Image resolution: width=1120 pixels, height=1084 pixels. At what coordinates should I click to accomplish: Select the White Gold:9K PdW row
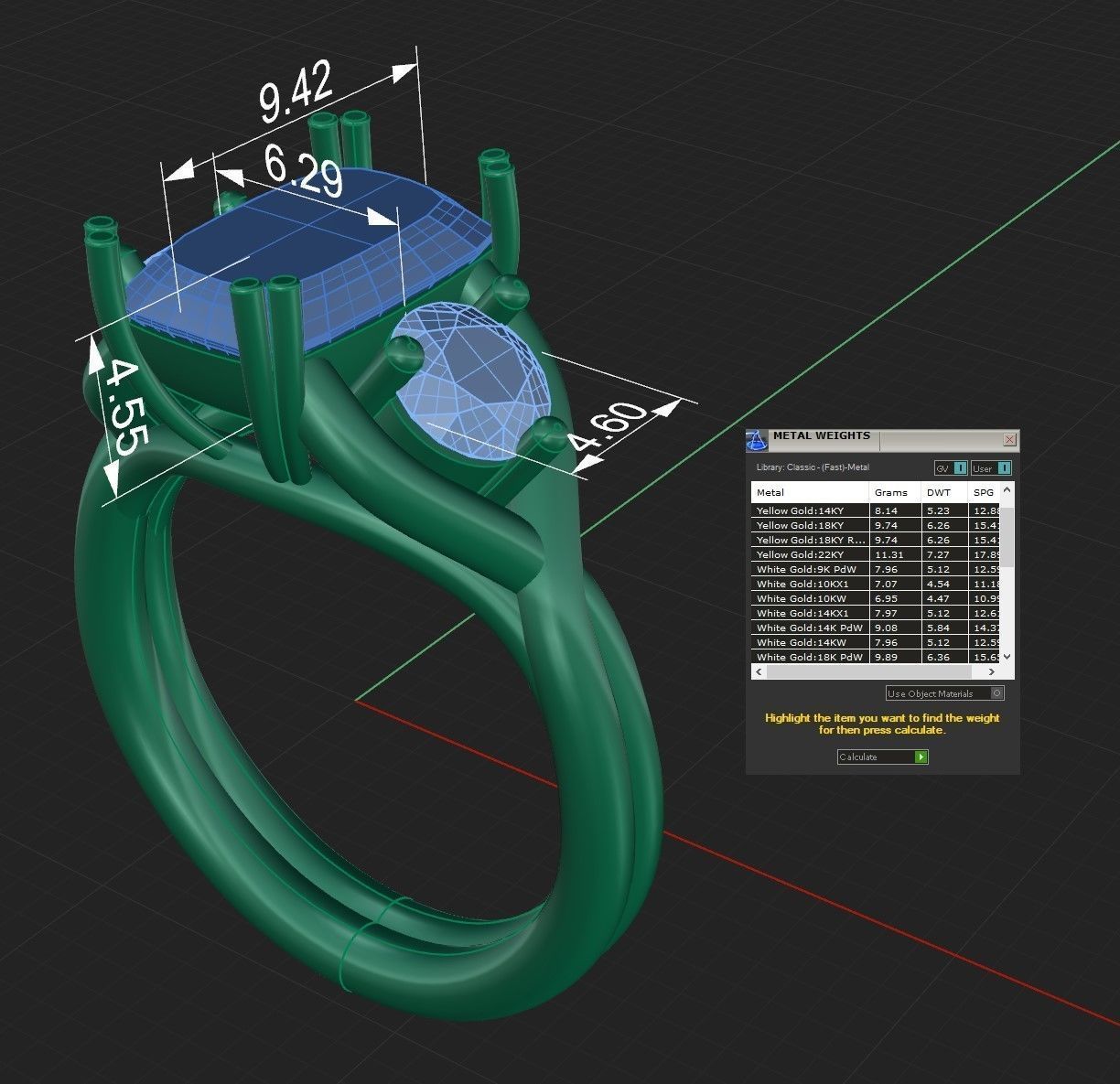coord(876,569)
